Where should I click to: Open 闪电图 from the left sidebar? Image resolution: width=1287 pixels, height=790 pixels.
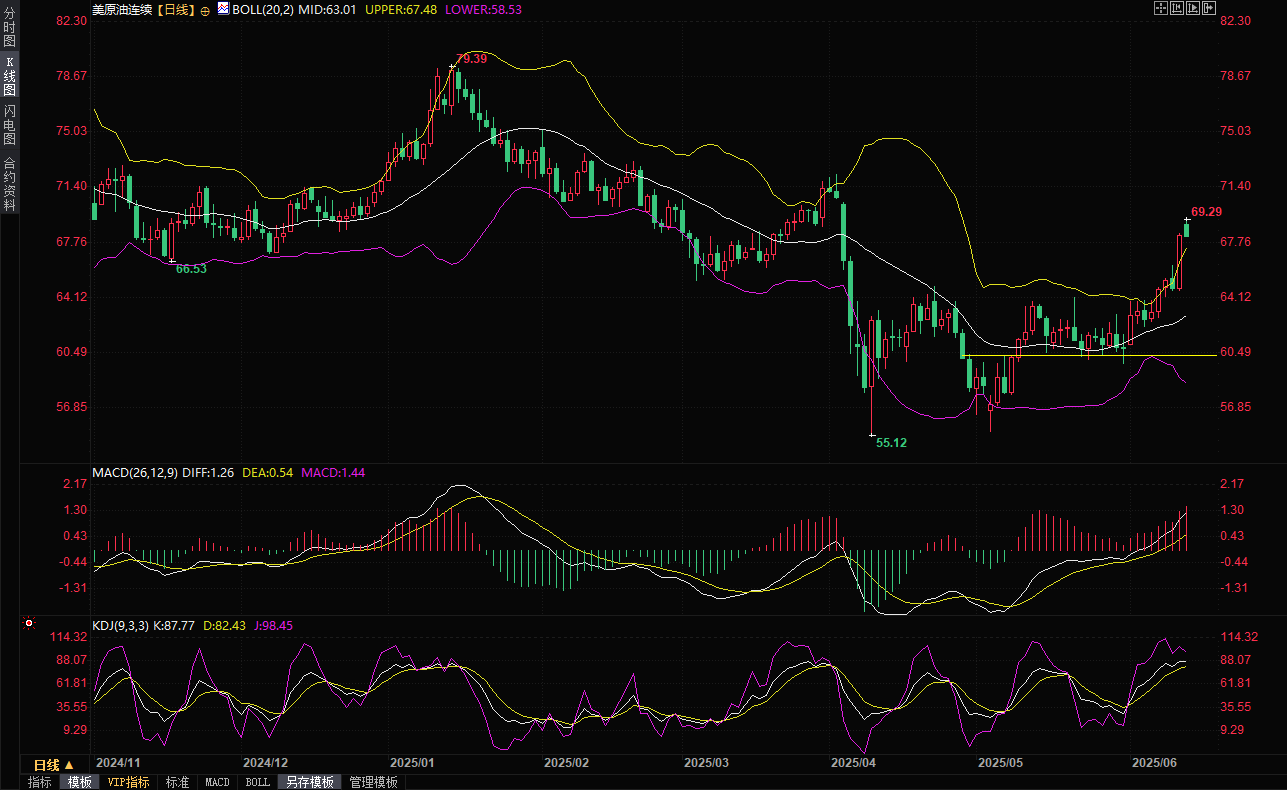click(x=9, y=124)
